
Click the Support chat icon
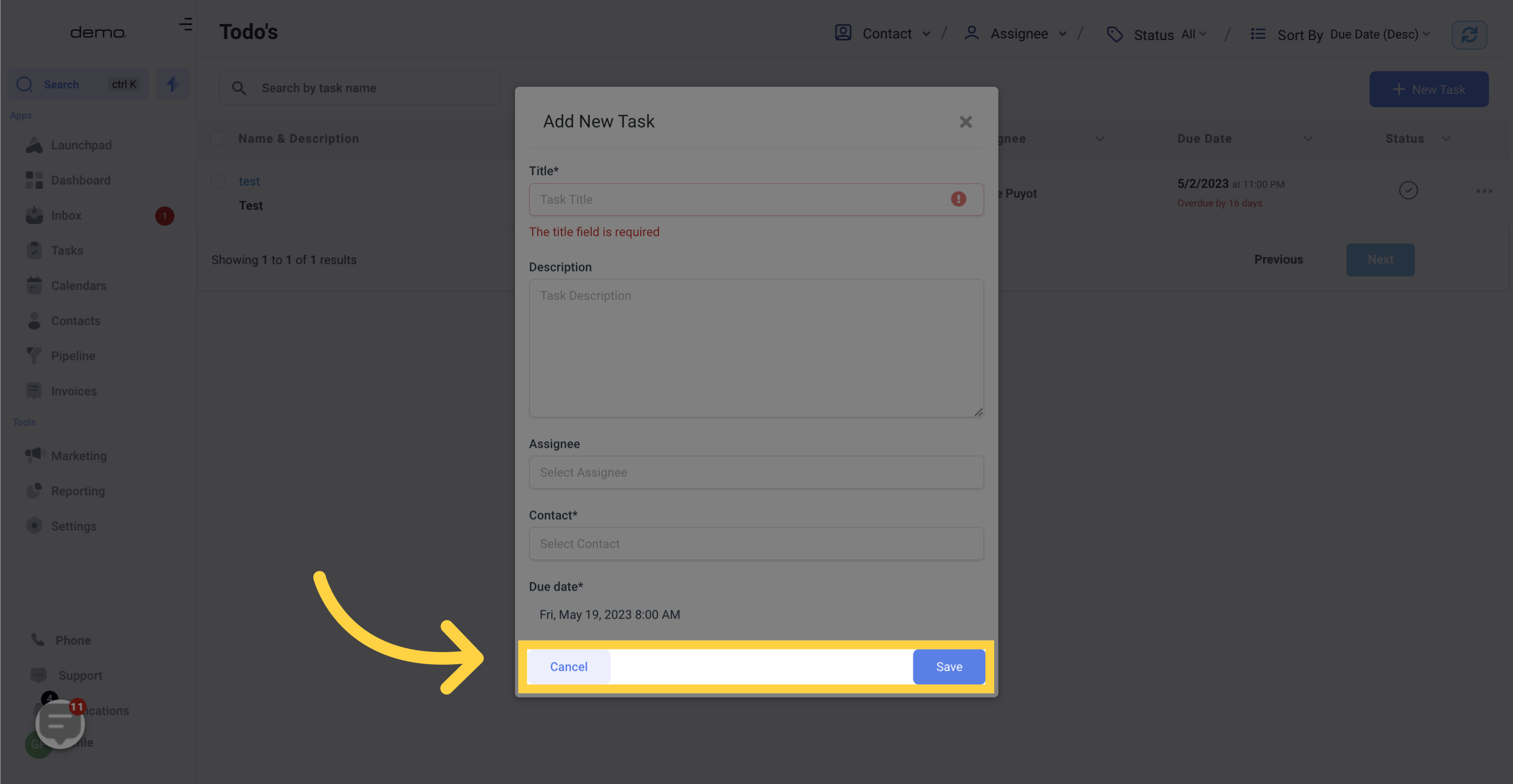click(x=38, y=675)
